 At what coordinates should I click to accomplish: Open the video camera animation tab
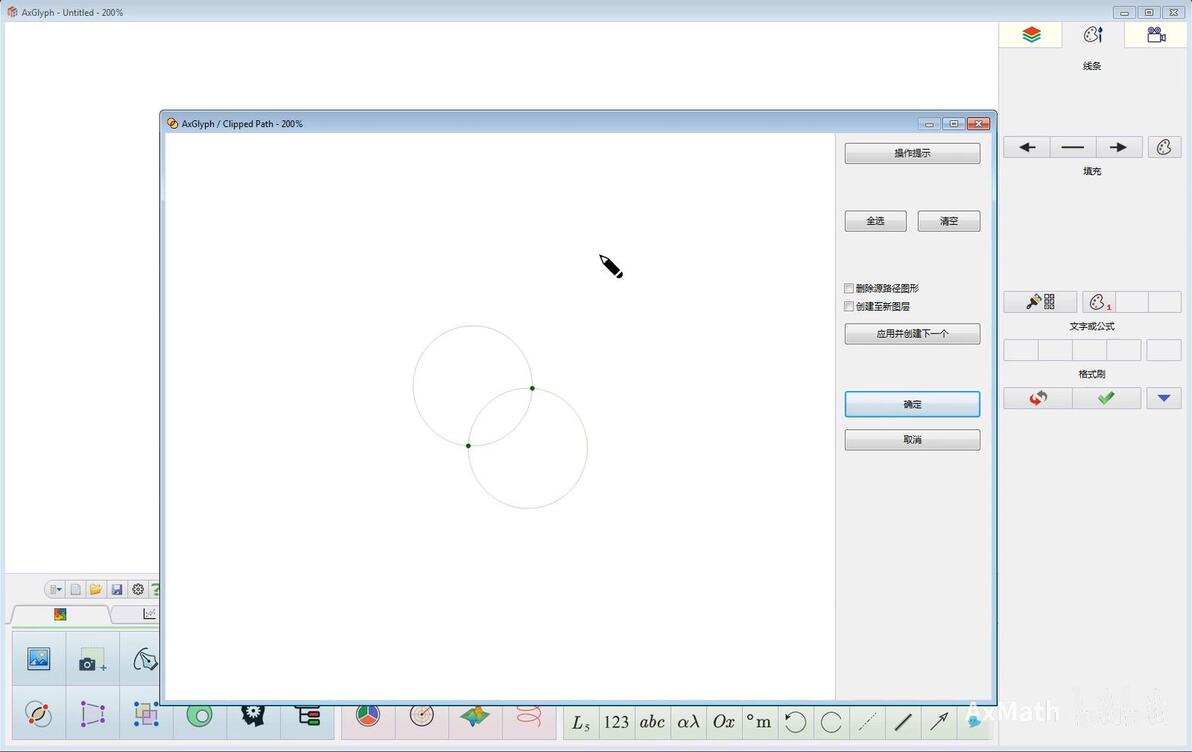(x=1156, y=35)
